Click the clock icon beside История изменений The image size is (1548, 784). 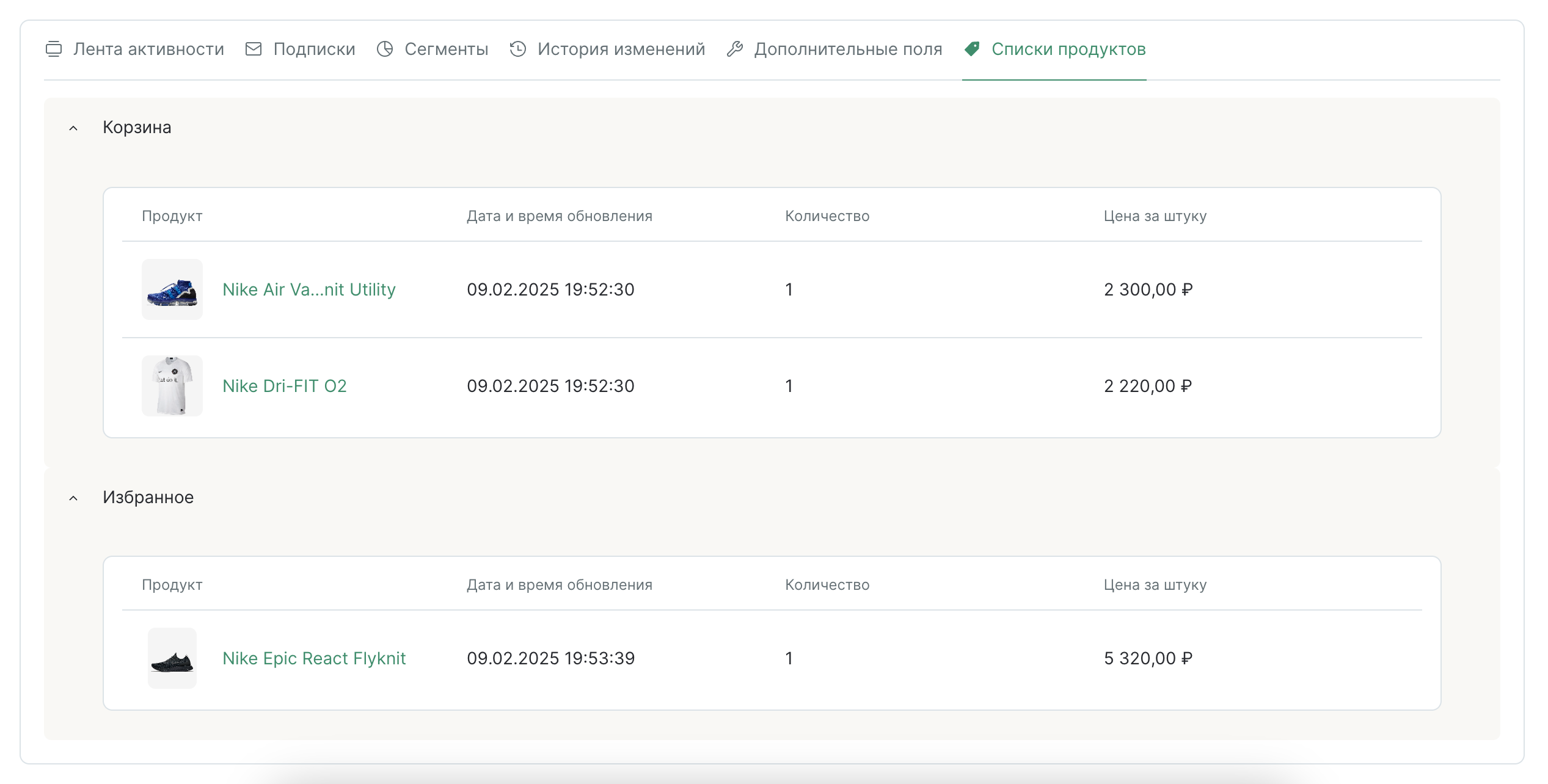[x=518, y=49]
